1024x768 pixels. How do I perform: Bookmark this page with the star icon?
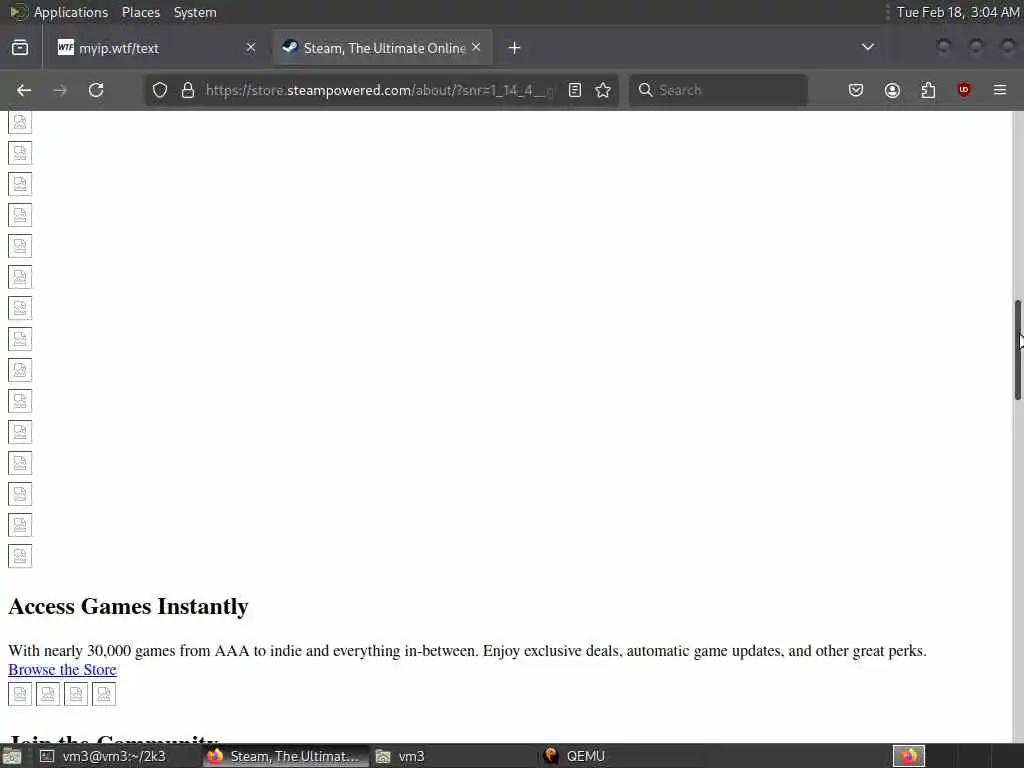603,90
